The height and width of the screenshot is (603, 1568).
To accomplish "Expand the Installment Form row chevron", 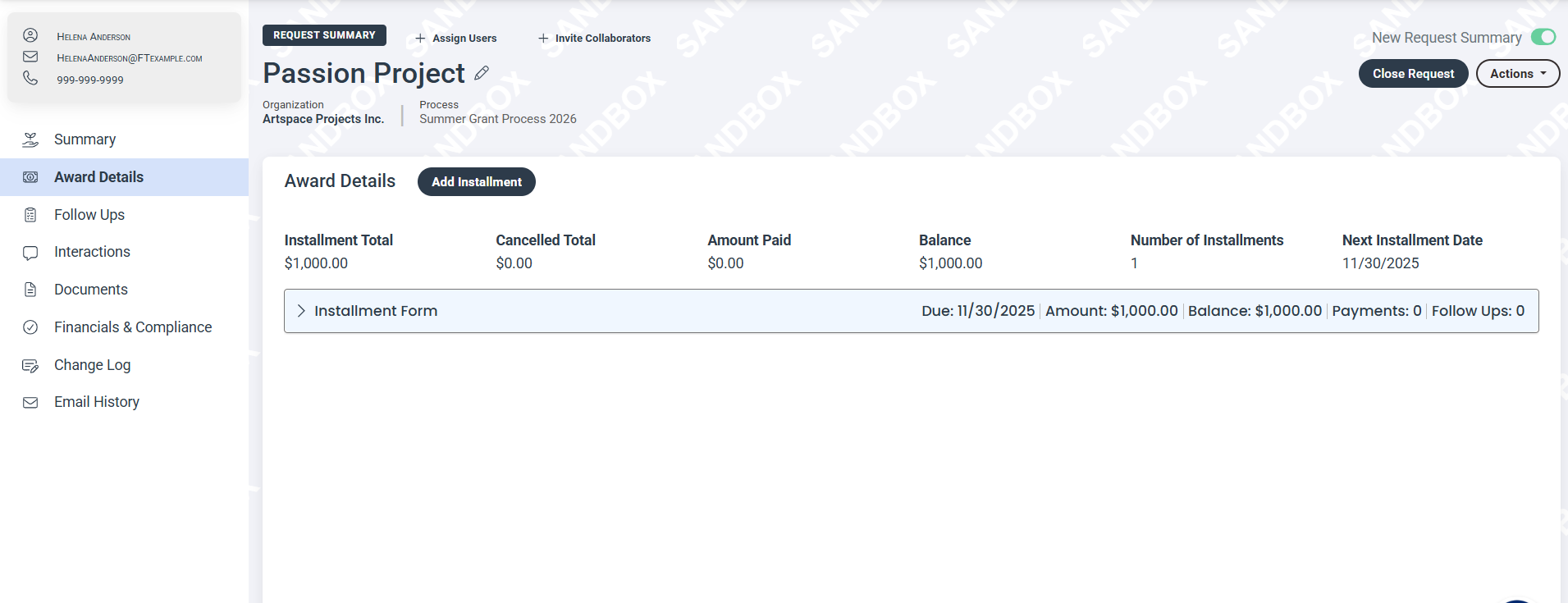I will tap(301, 311).
